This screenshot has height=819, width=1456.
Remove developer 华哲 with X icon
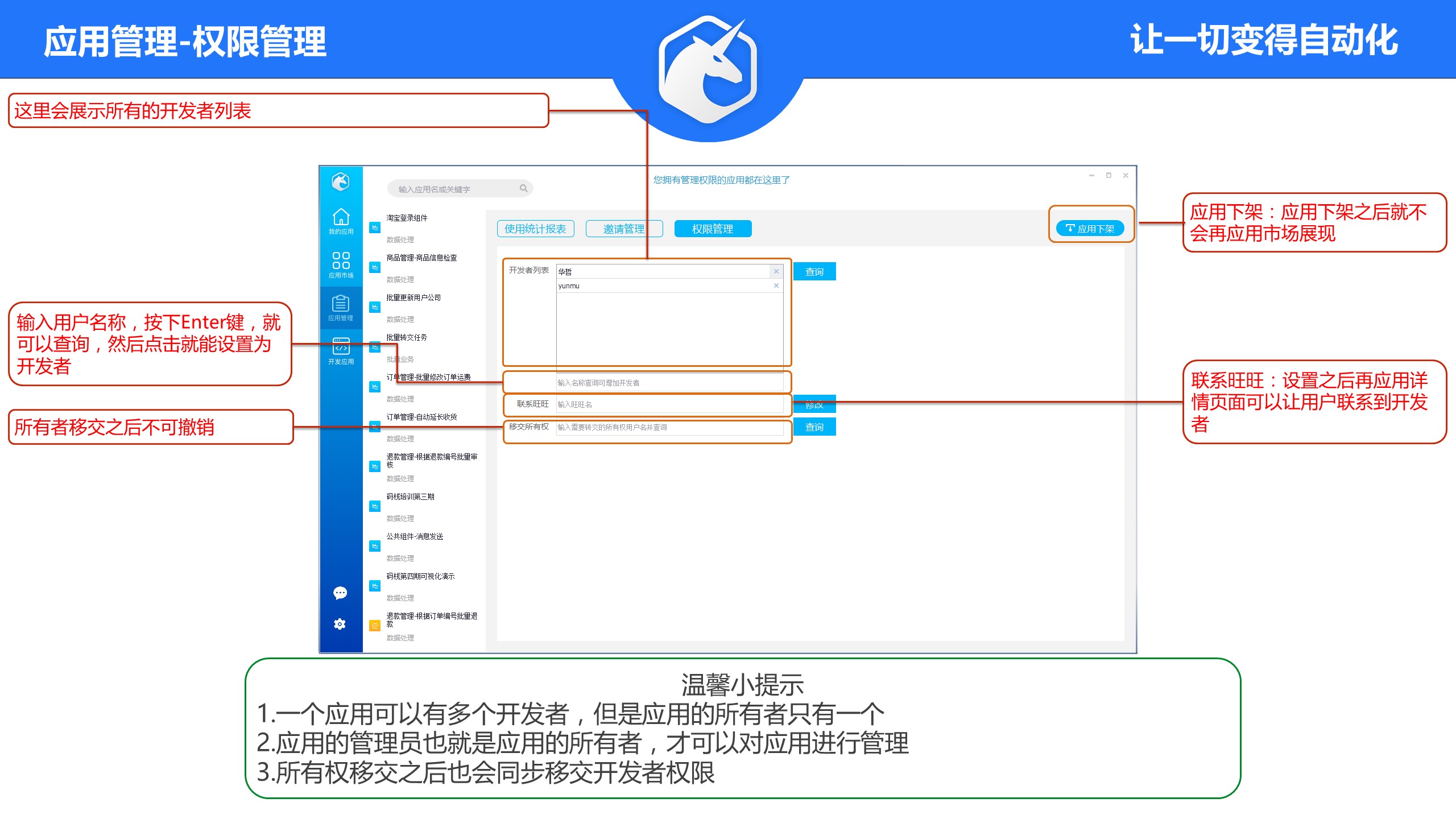(776, 271)
